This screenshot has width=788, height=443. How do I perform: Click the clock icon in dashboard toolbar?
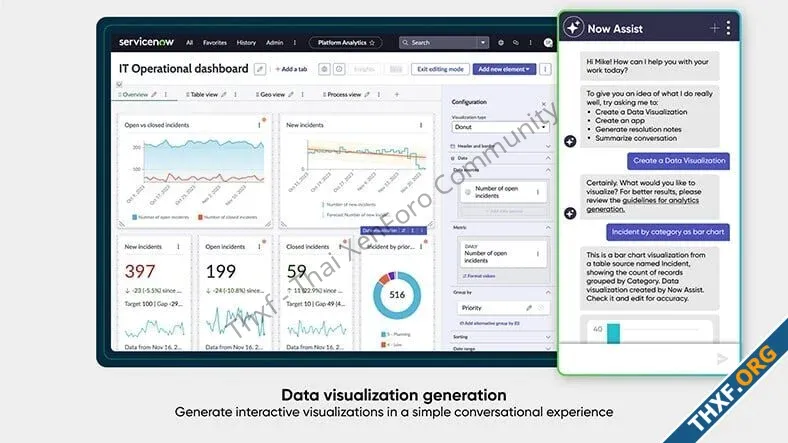tap(339, 69)
